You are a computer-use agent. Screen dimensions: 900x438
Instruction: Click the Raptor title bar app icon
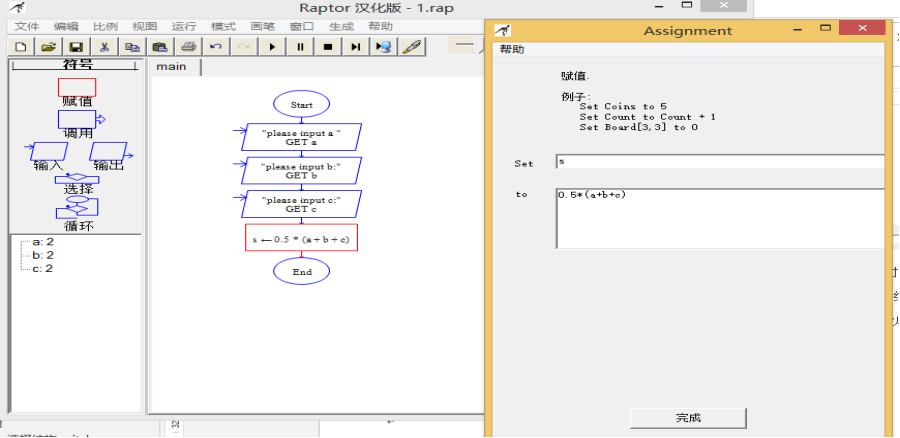[x=18, y=7]
